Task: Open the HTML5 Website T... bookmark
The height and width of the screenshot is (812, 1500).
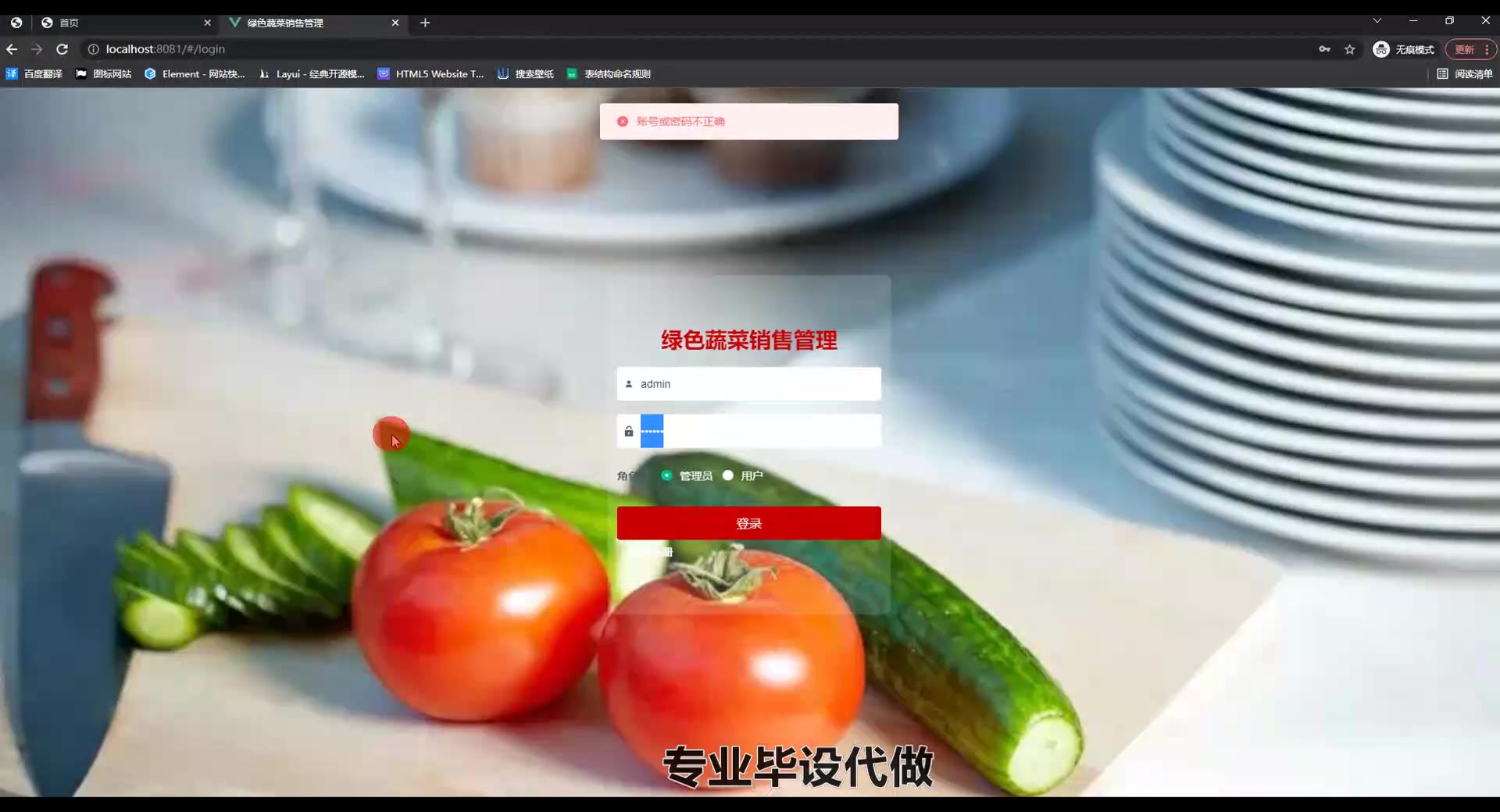Action: click(x=430, y=73)
